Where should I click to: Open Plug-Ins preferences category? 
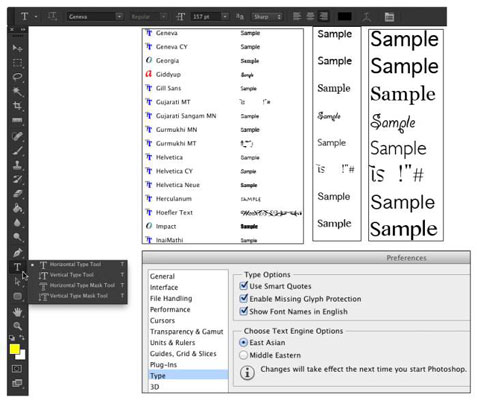(x=163, y=365)
